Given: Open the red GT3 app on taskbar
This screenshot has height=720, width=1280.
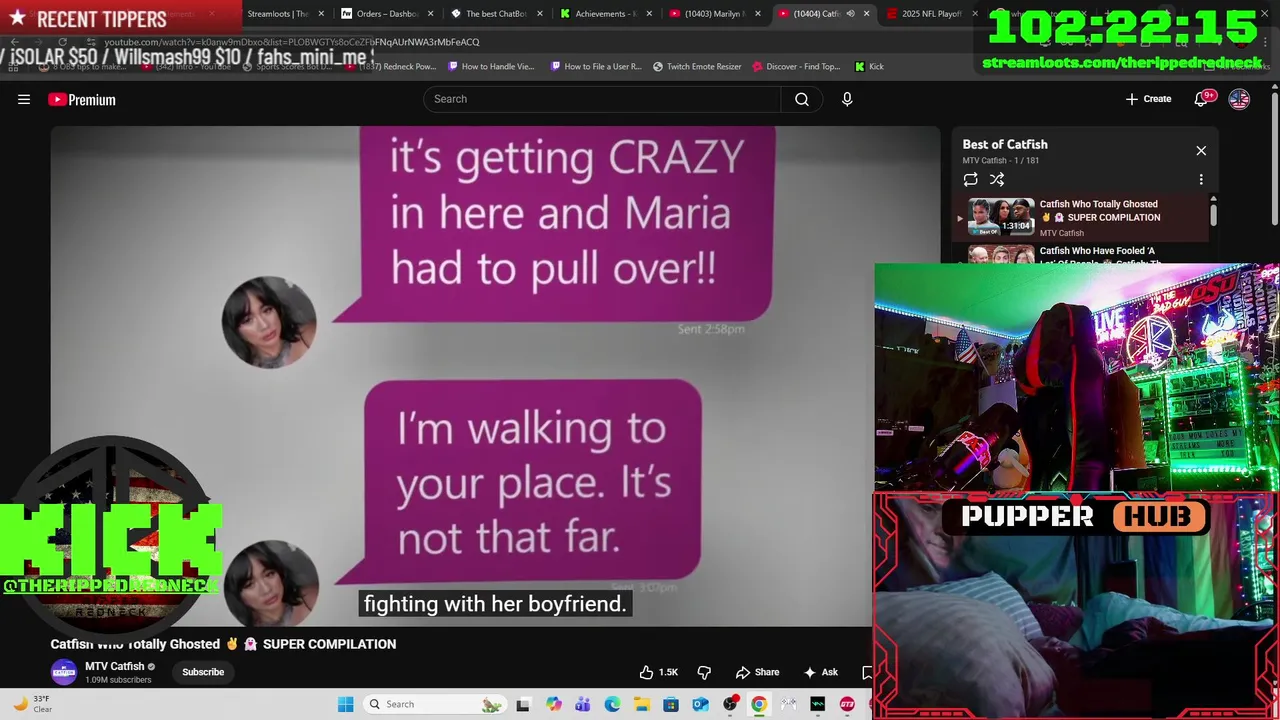Looking at the screenshot, I should [x=847, y=704].
